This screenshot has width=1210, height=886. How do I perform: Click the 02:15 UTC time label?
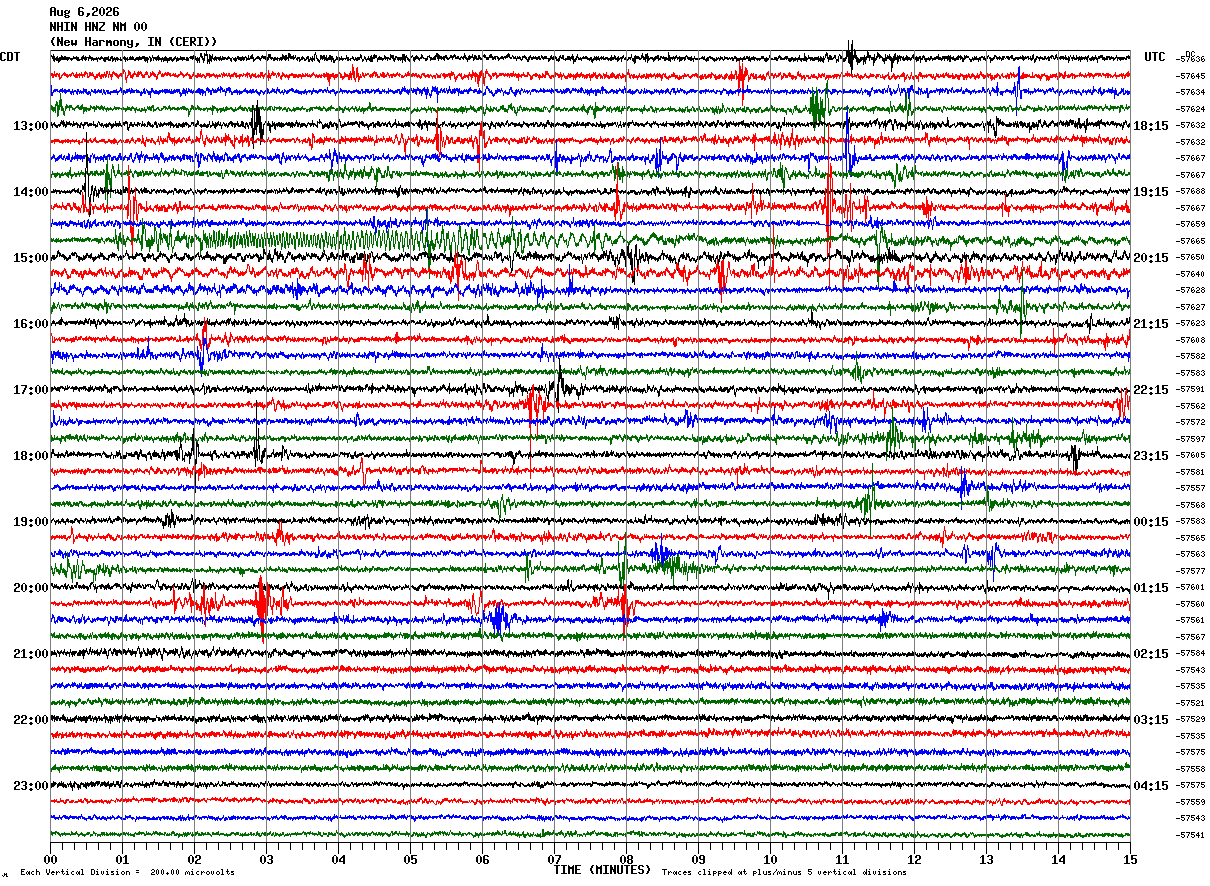1151,654
